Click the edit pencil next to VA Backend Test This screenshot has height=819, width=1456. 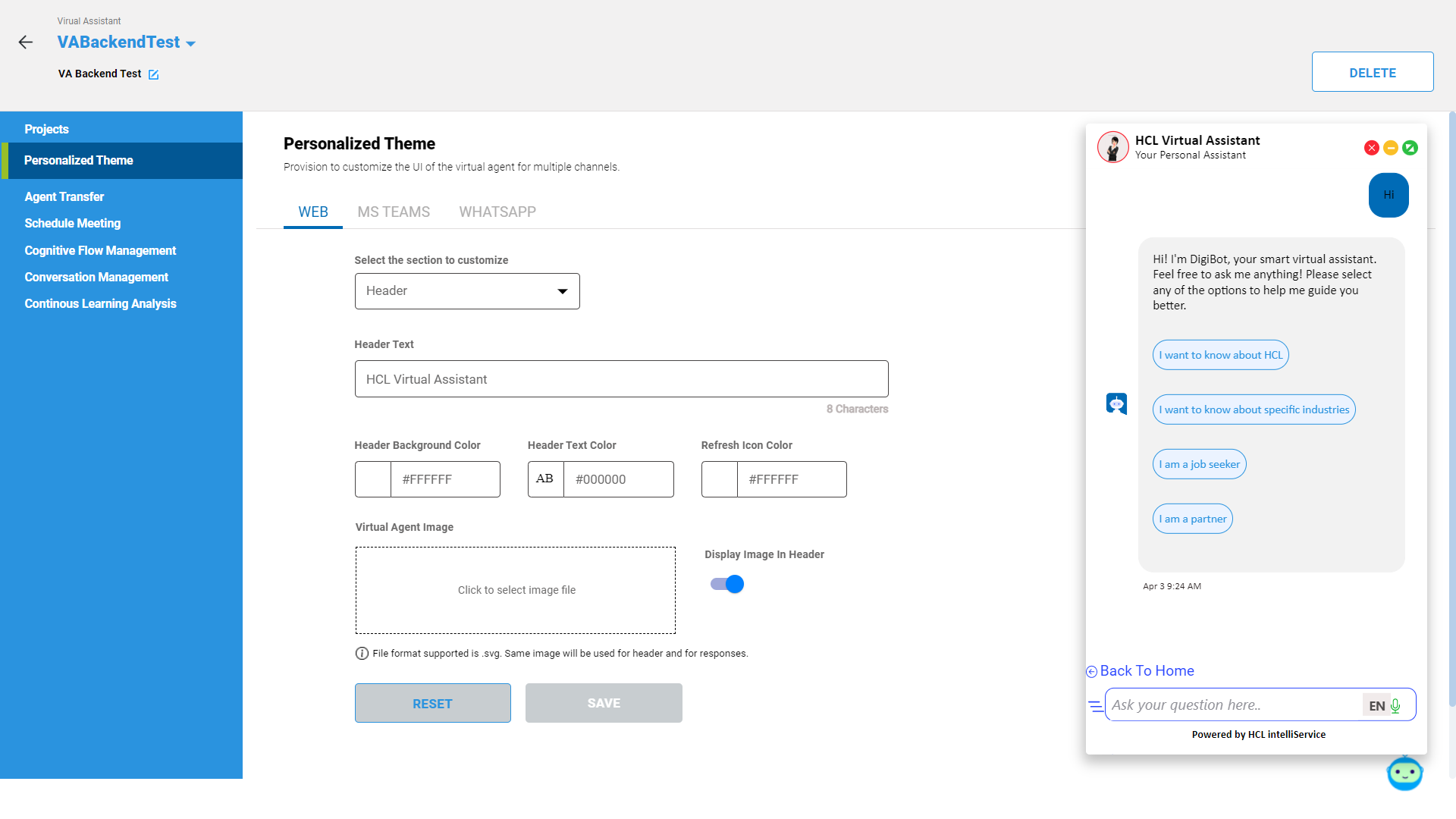point(153,74)
